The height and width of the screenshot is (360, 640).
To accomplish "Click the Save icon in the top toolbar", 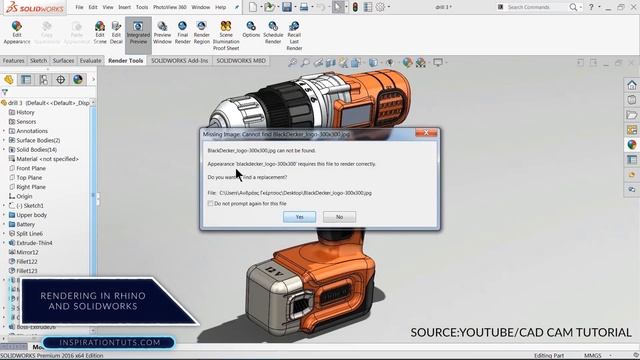I will (287, 7).
